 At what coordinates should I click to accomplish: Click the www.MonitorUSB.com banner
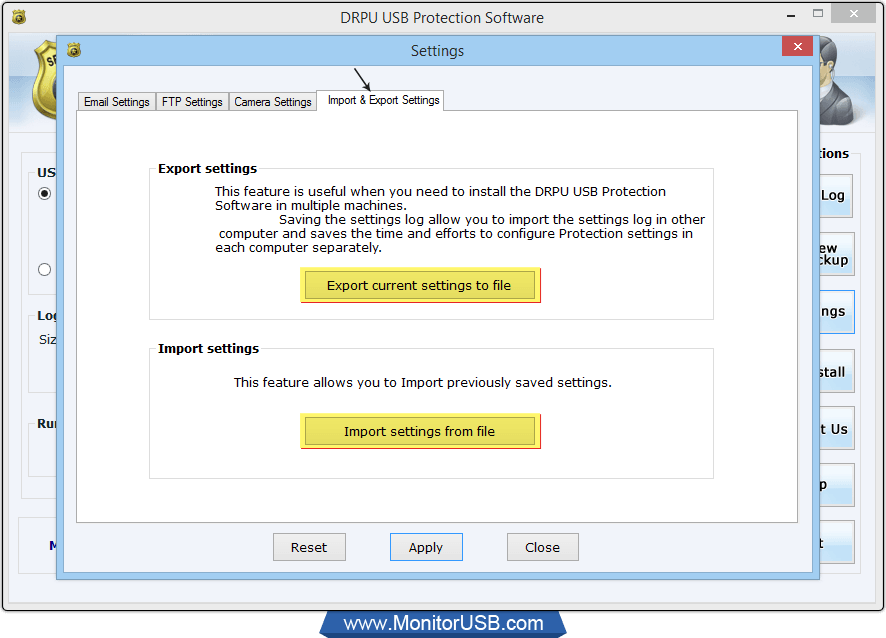(443, 623)
